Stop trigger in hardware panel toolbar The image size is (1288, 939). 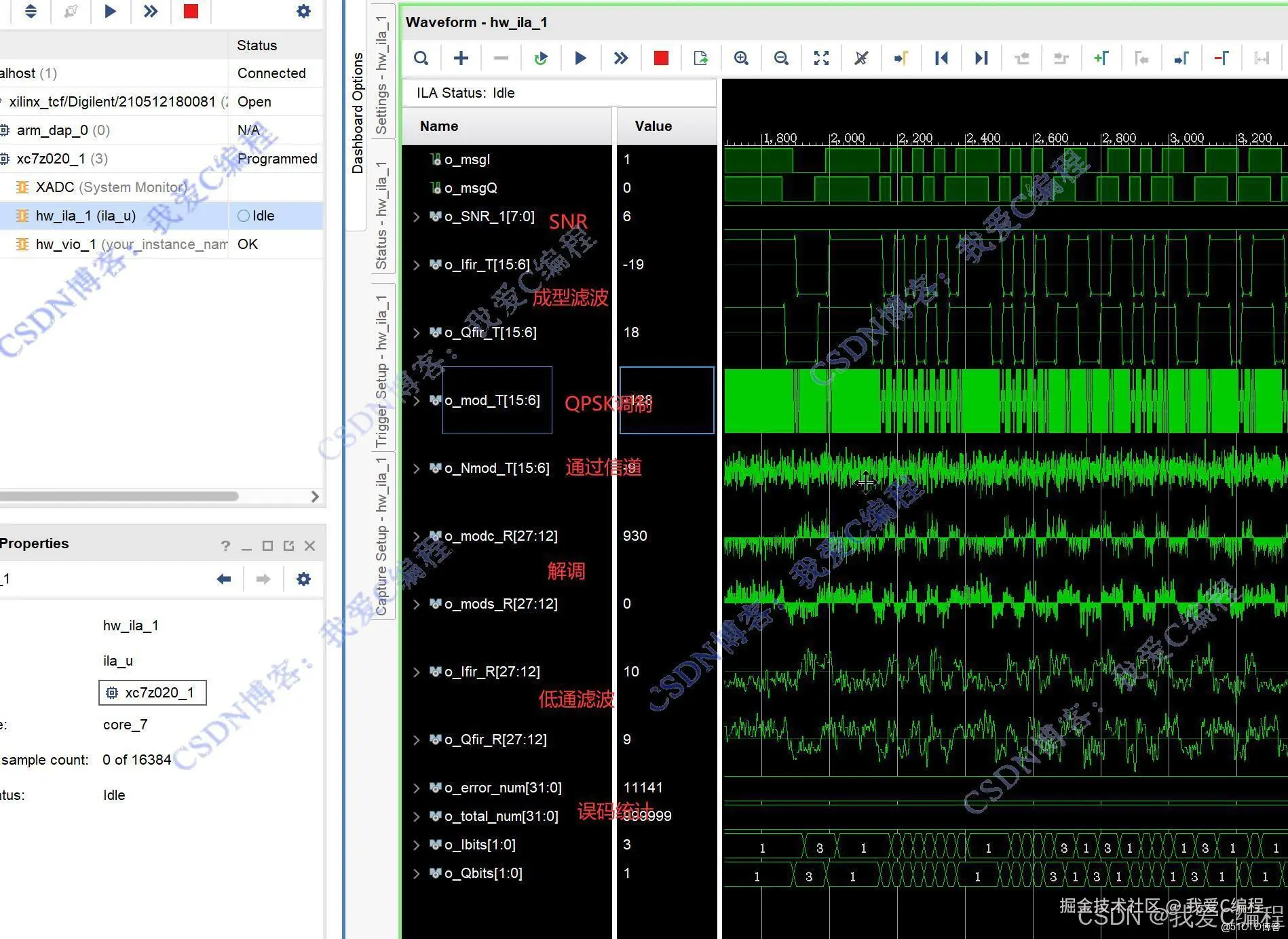(x=191, y=11)
